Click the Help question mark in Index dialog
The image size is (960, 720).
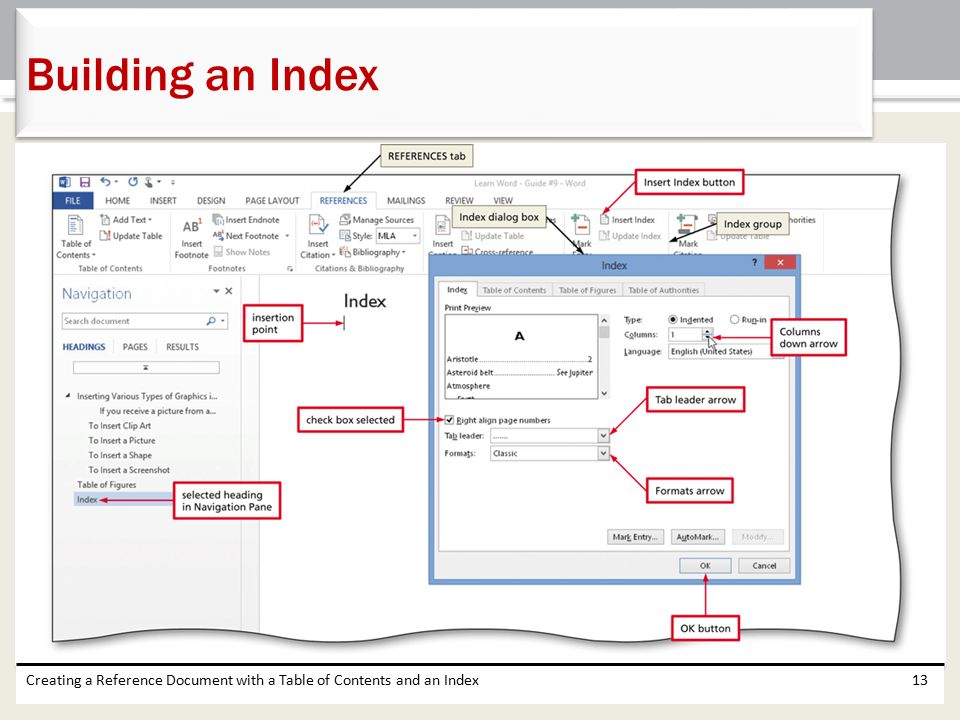click(754, 263)
